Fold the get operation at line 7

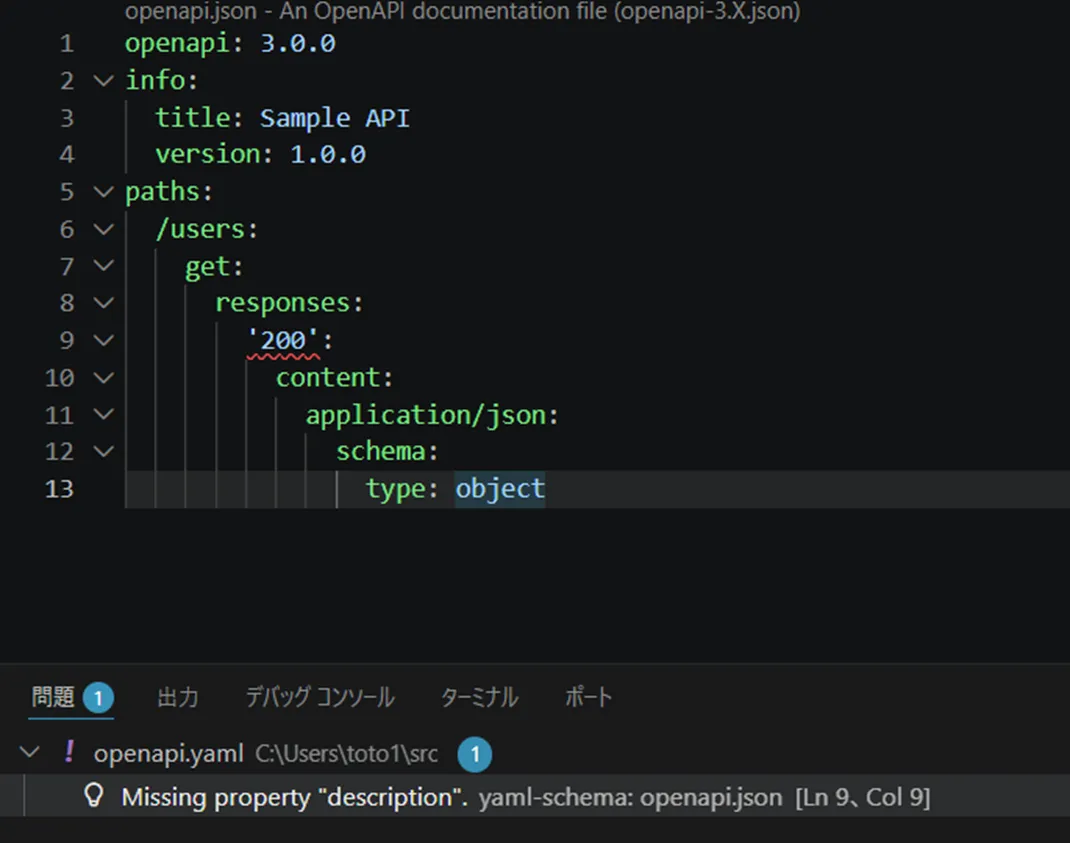point(103,267)
